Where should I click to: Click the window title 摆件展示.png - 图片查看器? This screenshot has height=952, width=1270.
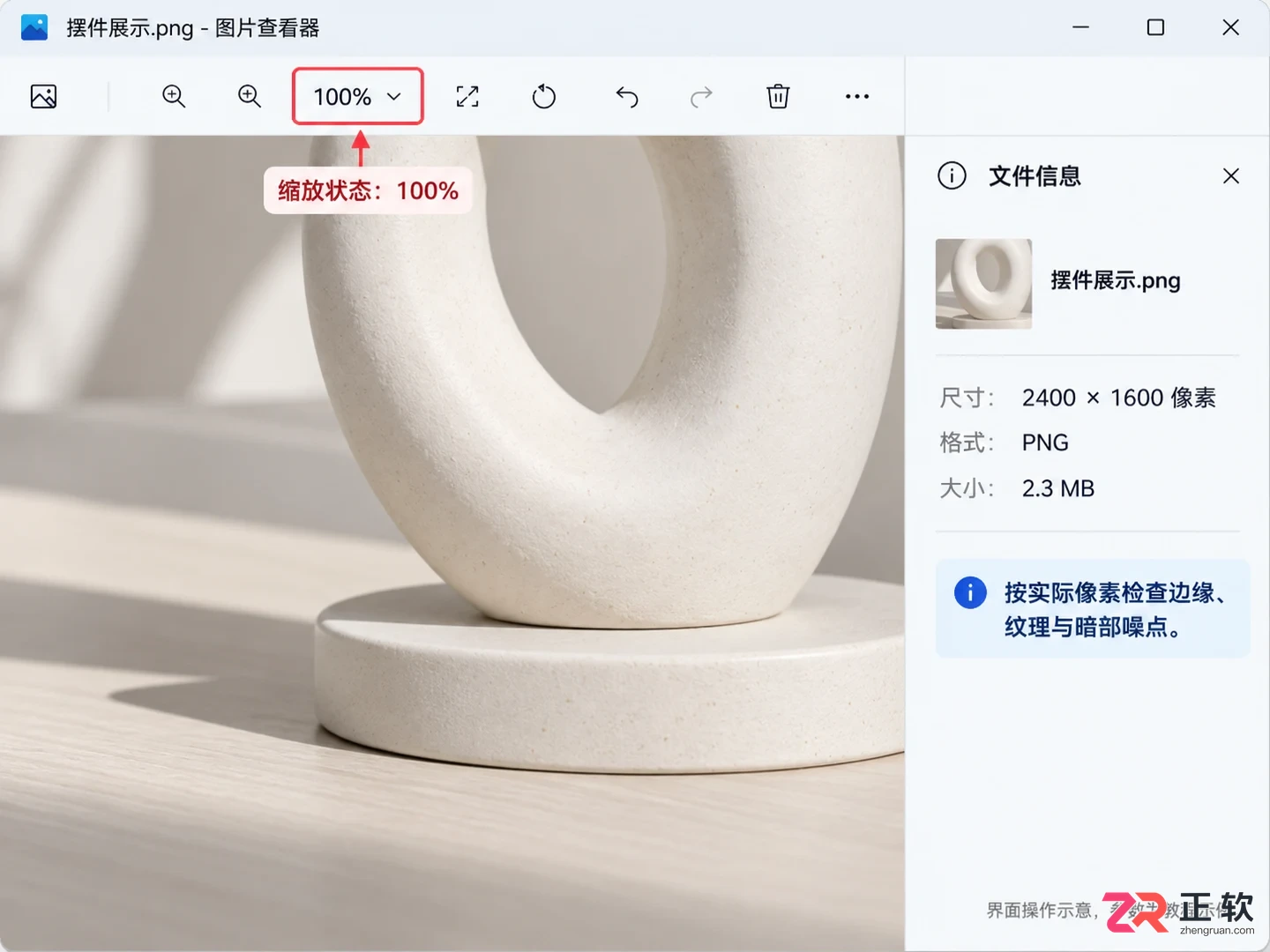point(193,28)
